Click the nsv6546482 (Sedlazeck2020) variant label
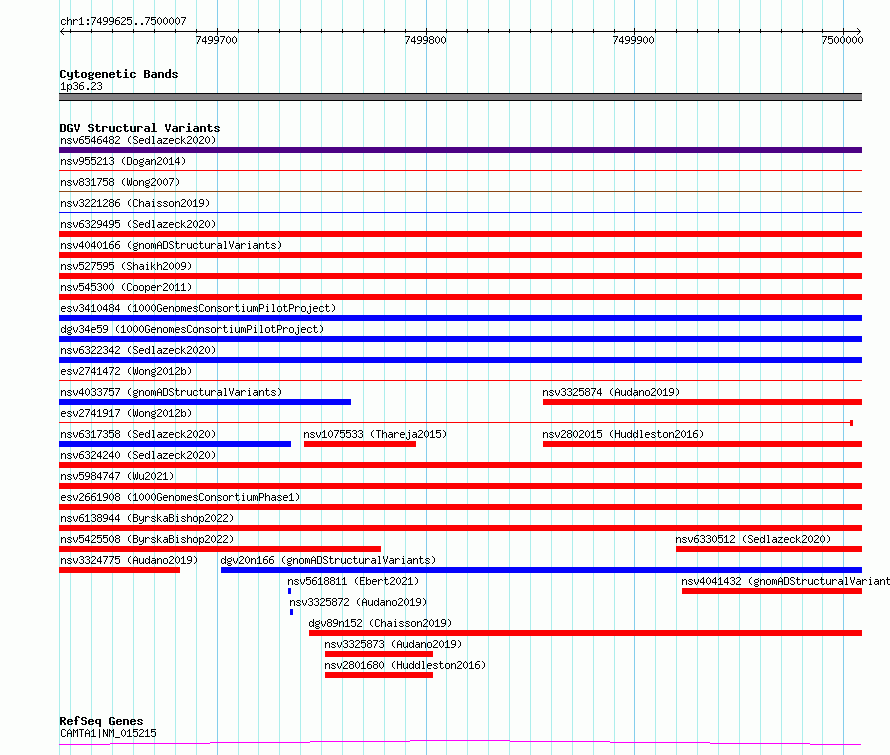The width and height of the screenshot is (890, 755). [138, 140]
